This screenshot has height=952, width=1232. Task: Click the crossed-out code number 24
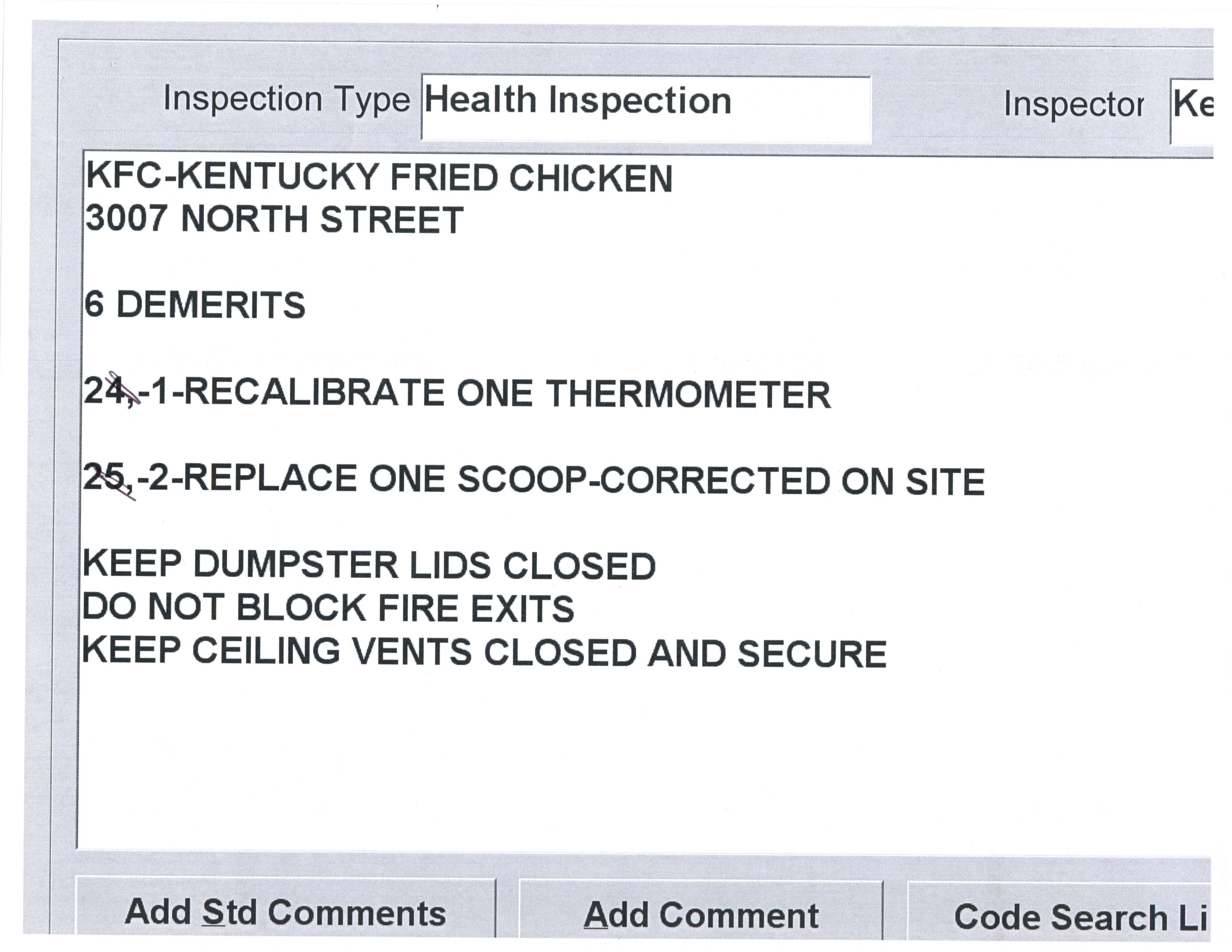tap(105, 390)
